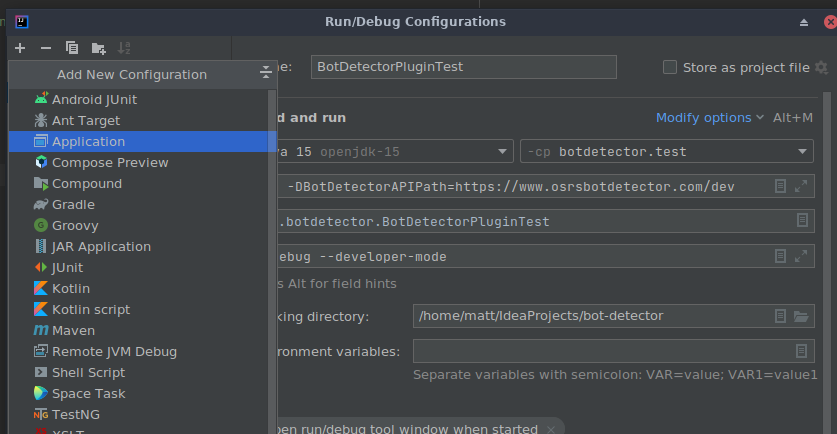837x434 pixels.
Task: Remove the open run/debug tool window tag
Action: (x=551, y=429)
